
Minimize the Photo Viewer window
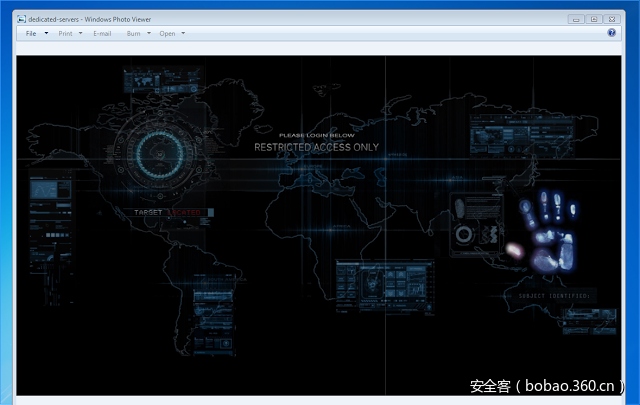point(576,19)
